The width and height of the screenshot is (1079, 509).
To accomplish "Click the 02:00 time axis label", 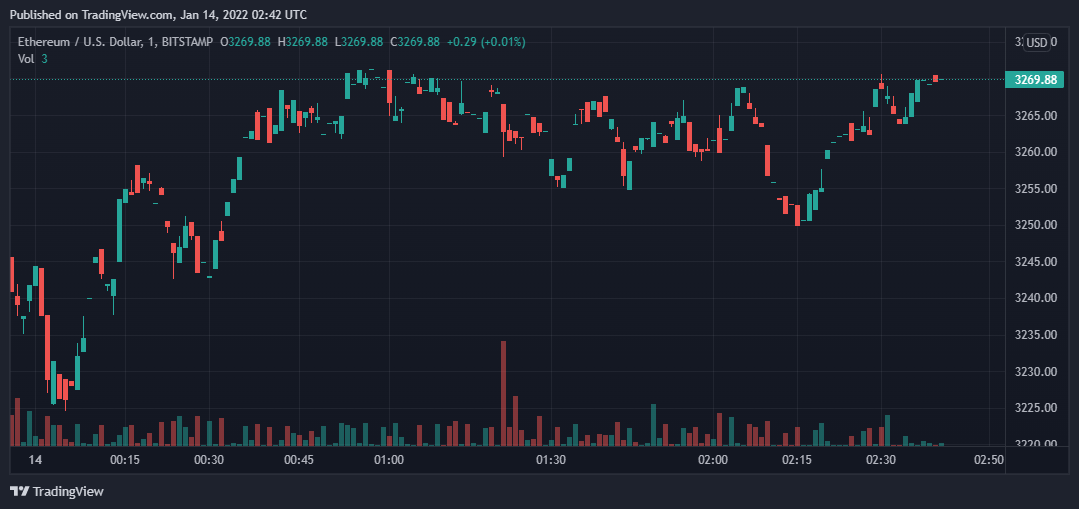I will pyautogui.click(x=713, y=460).
